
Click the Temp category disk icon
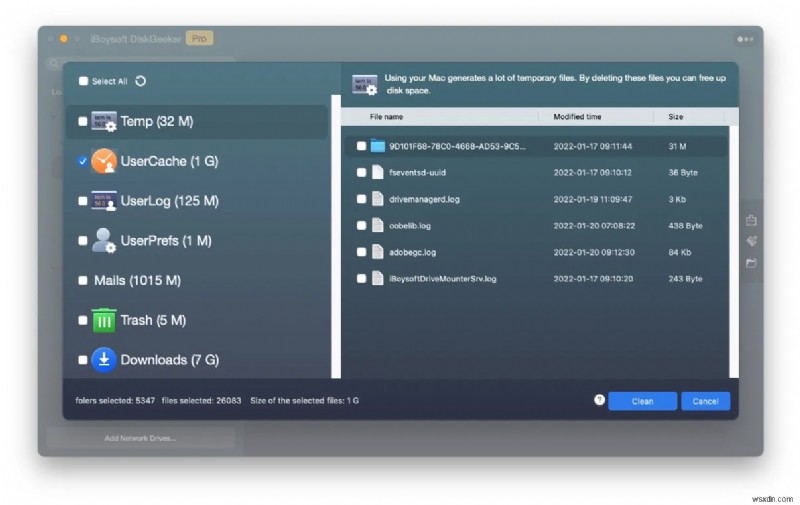(x=104, y=121)
